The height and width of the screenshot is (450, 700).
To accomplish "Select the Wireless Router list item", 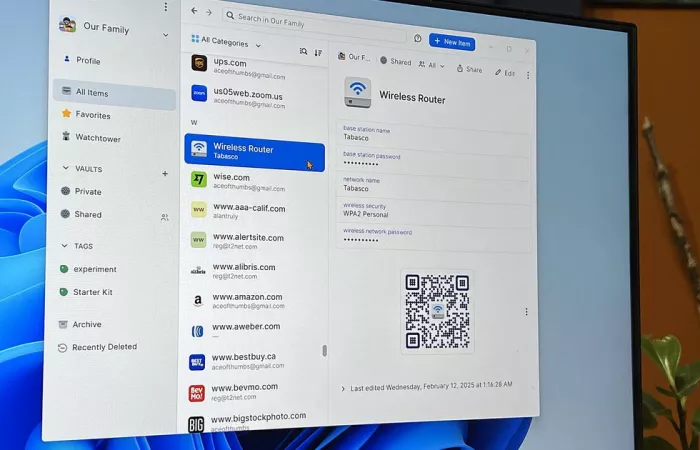I will [x=254, y=152].
